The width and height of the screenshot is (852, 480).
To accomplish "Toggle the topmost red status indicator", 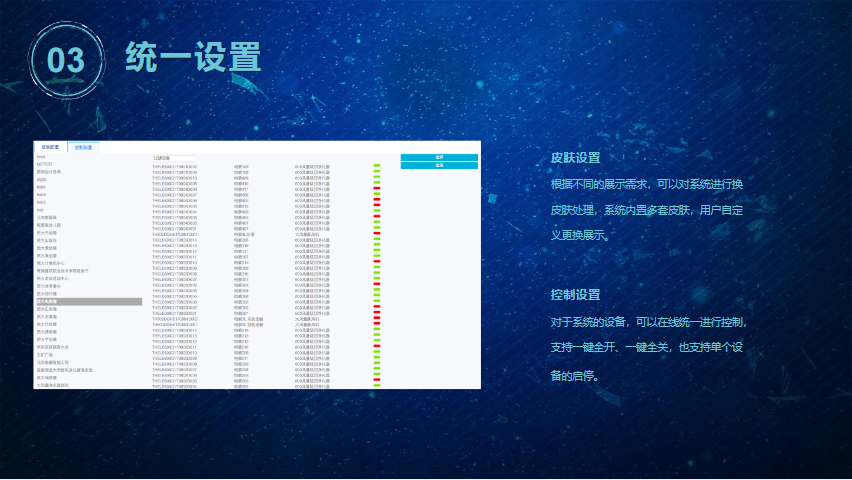I will [377, 189].
